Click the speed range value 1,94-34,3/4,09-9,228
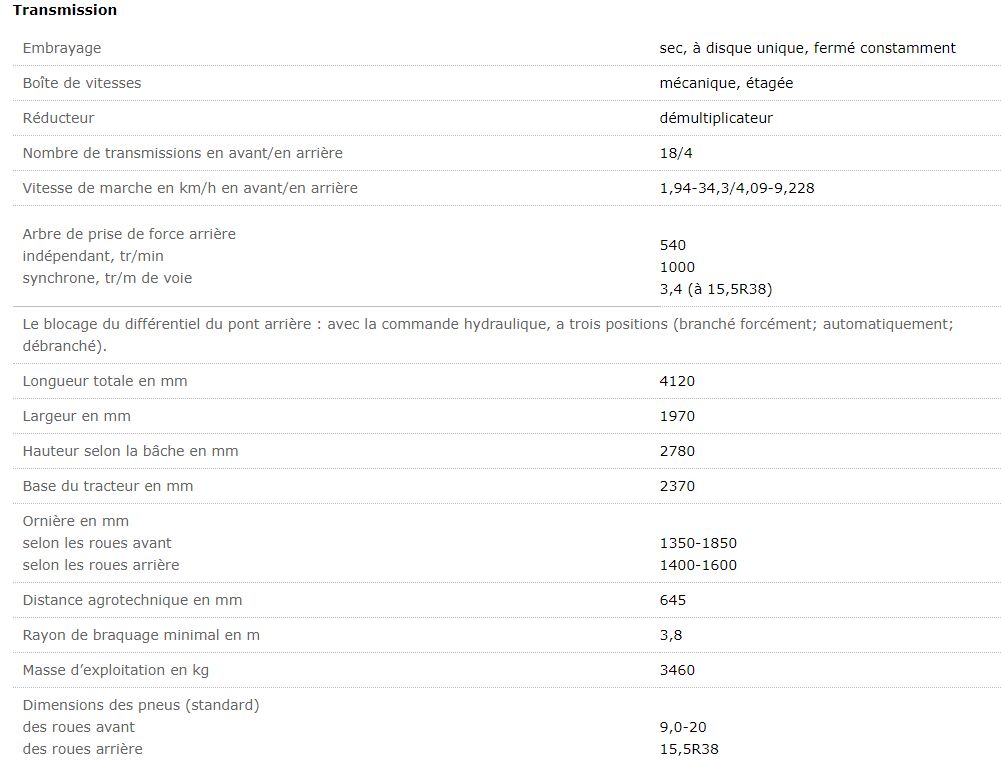This screenshot has width=1001, height=766. [x=737, y=188]
